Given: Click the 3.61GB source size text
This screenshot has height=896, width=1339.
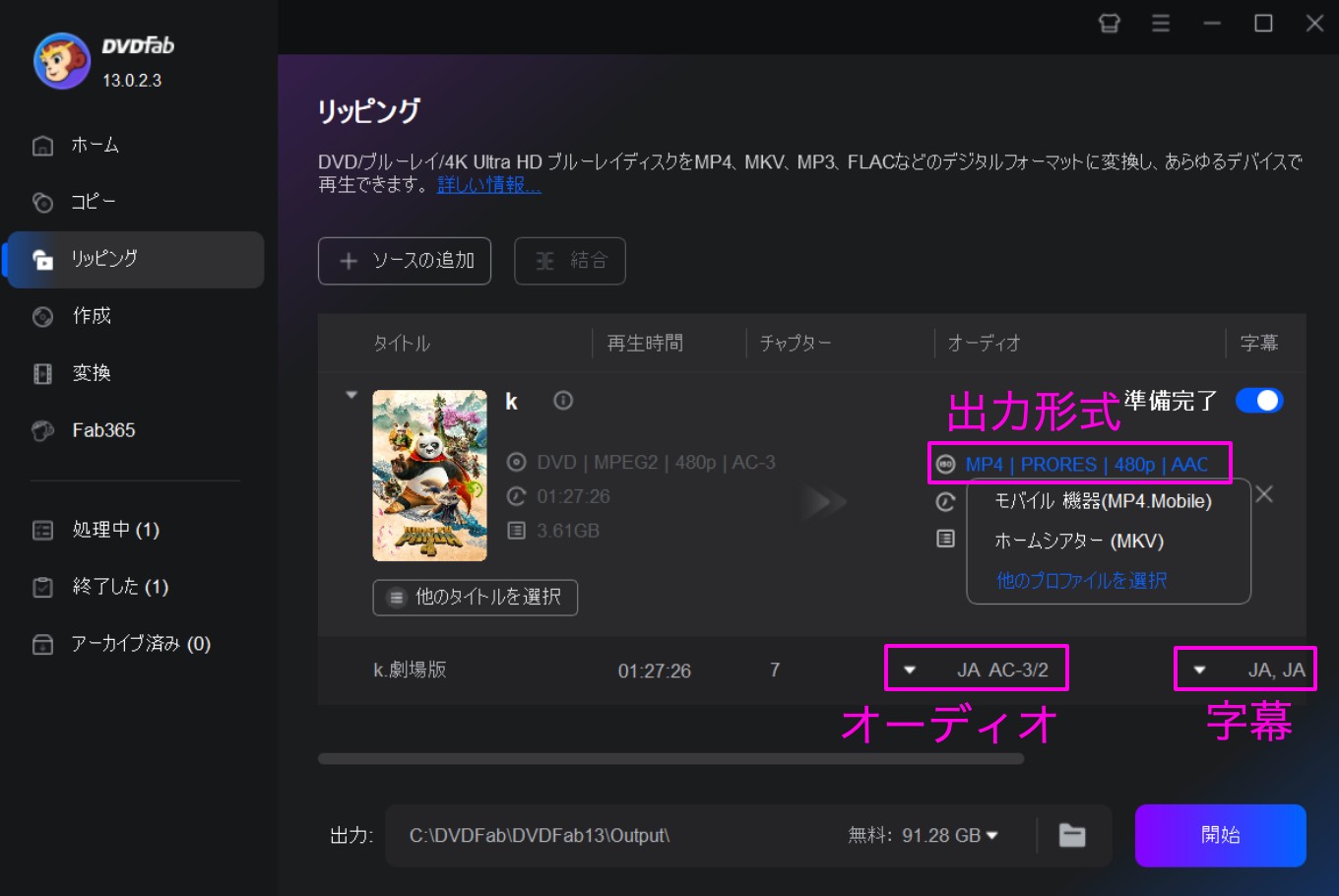Looking at the screenshot, I should click(x=568, y=531).
